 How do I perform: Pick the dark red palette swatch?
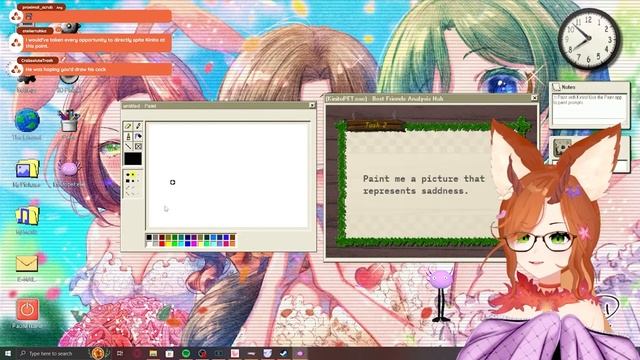(x=162, y=237)
